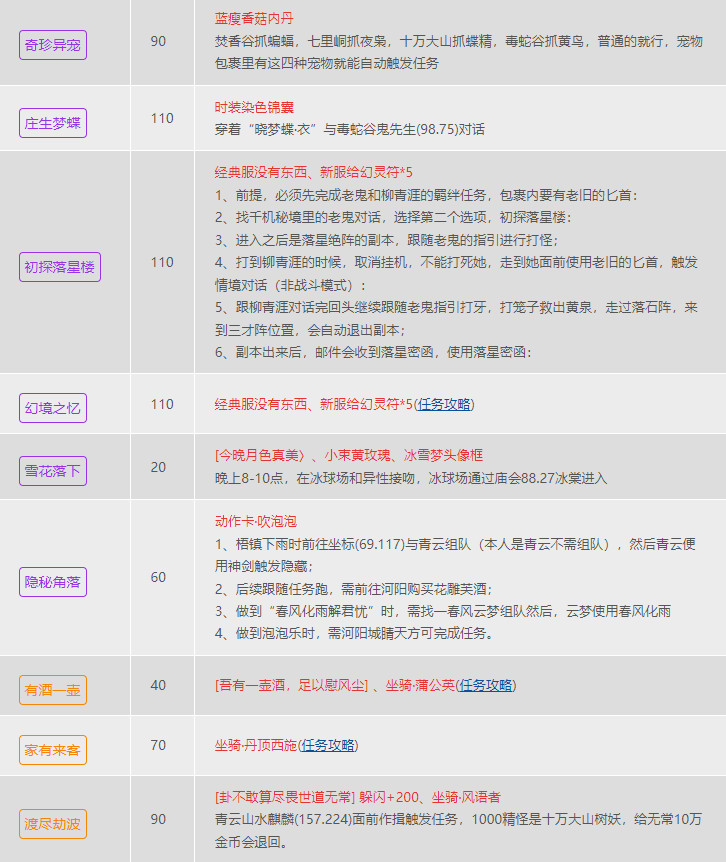The height and width of the screenshot is (862, 726).
Task: Click red text 经典服没有东西 in 幻境之忆 row
Action: [x=261, y=405]
